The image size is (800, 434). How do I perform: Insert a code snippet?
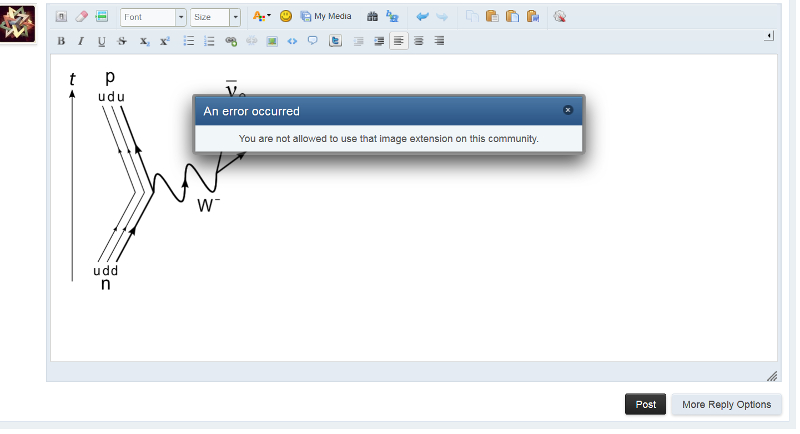(292, 41)
